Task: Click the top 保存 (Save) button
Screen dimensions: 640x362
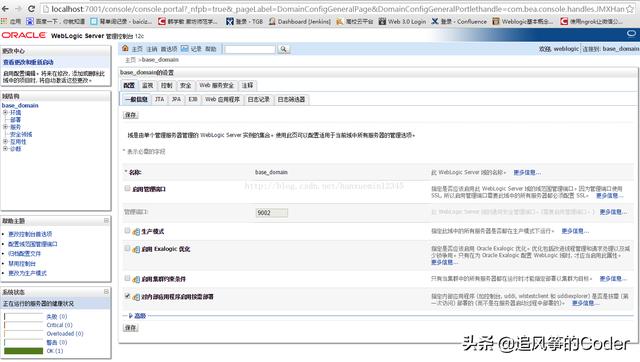Action: tap(131, 115)
